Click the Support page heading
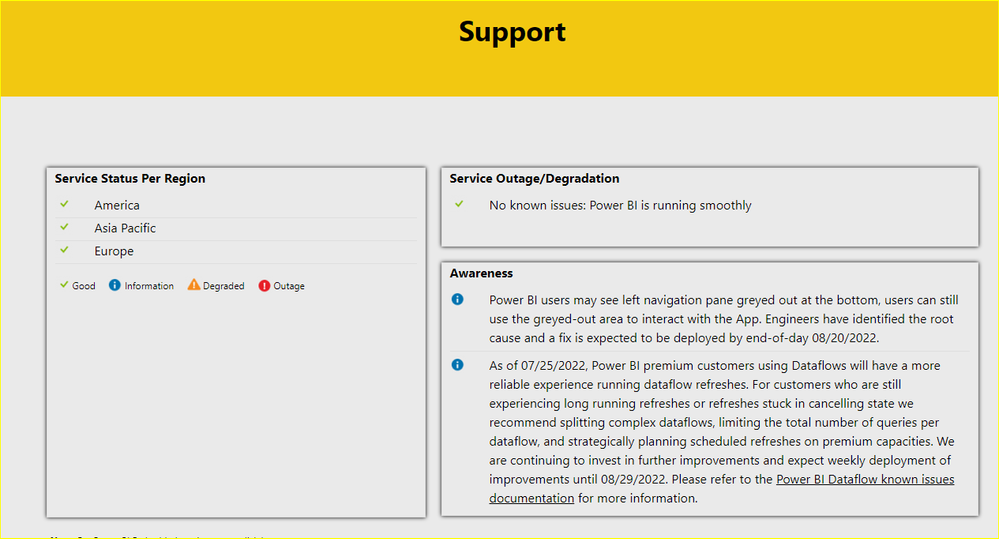 click(512, 32)
